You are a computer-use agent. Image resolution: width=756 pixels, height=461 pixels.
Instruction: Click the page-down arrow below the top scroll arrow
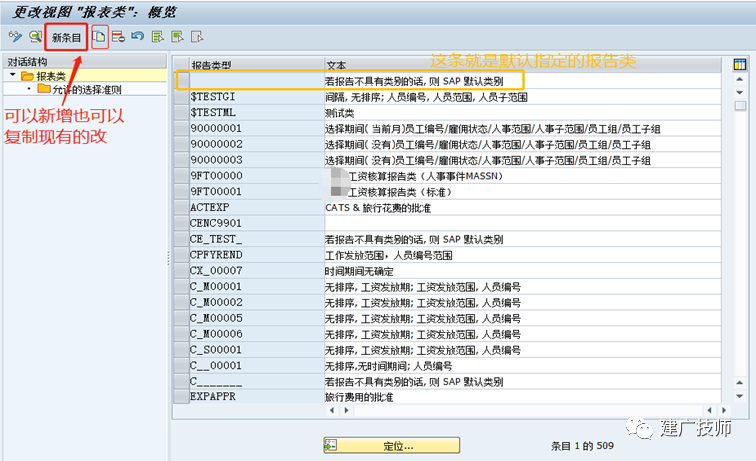[740, 92]
